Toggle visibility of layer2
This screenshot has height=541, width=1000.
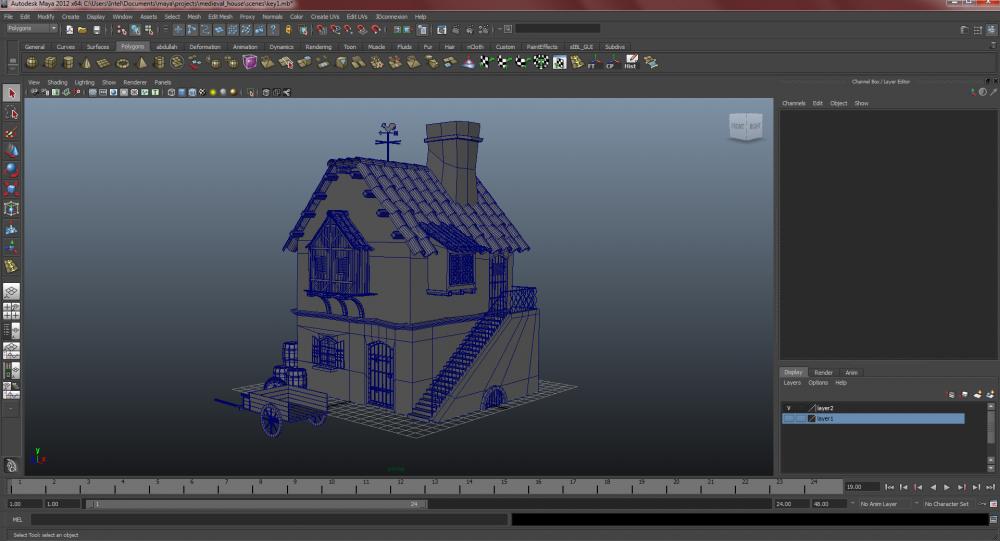[x=788, y=408]
